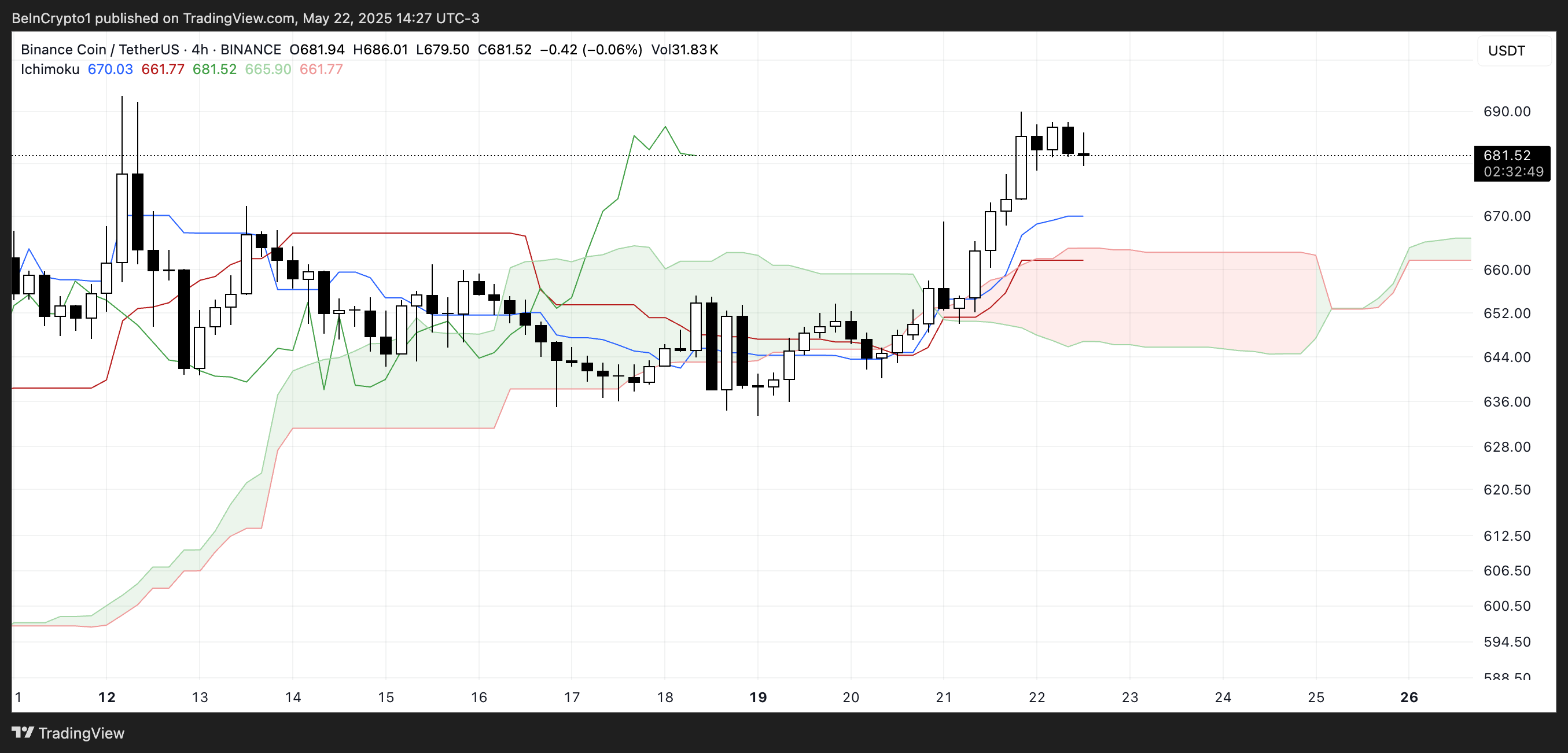The height and width of the screenshot is (753, 1568).
Task: Click the 644.00 price scale label
Action: pyautogui.click(x=1507, y=357)
